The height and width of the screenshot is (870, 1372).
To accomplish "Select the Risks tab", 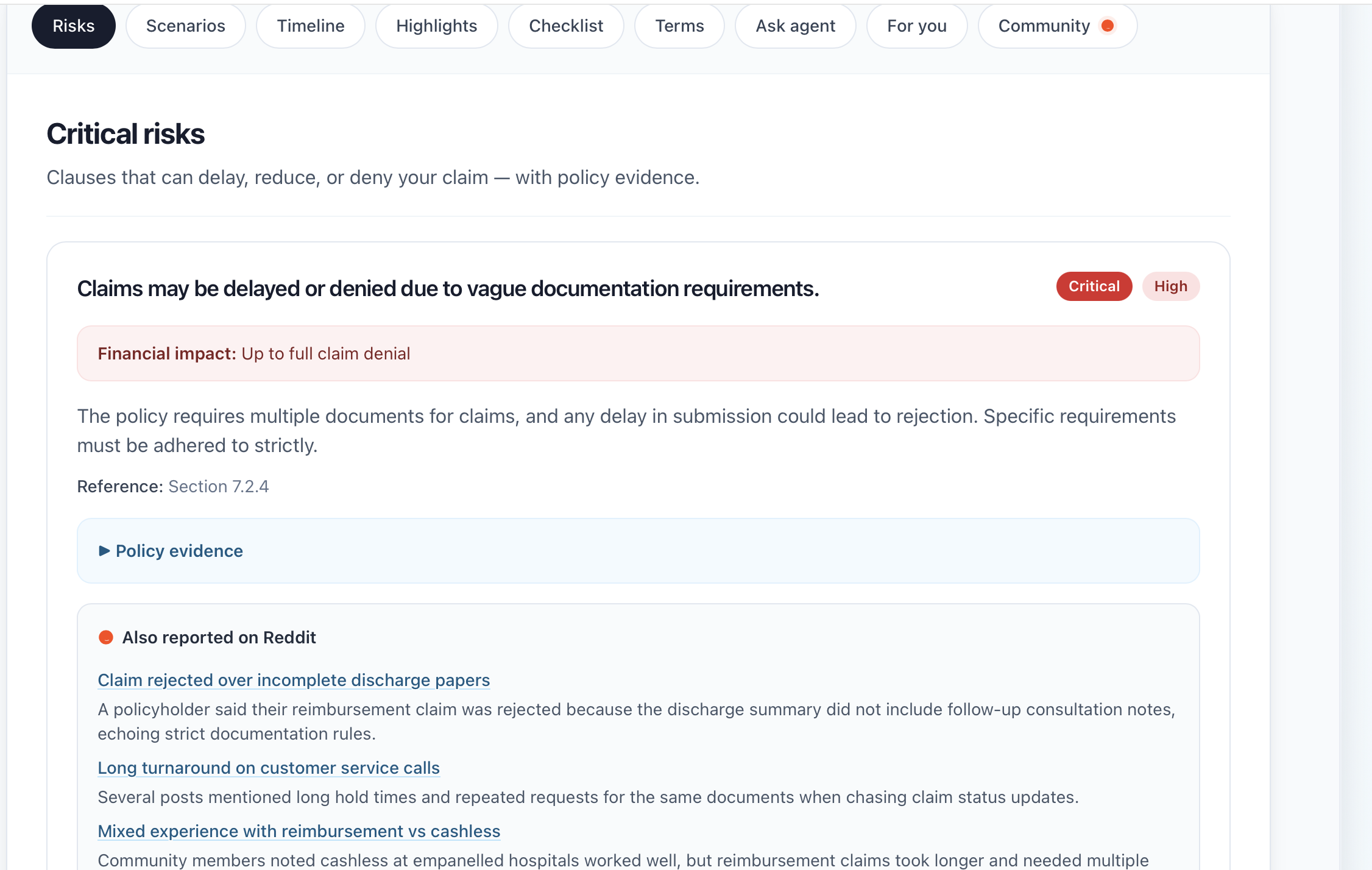I will click(73, 26).
